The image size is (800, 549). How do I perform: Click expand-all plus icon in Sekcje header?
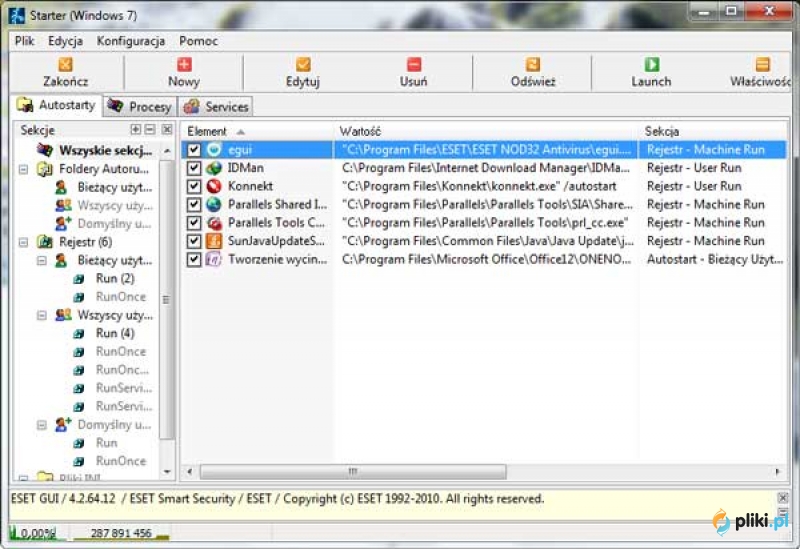[x=136, y=130]
